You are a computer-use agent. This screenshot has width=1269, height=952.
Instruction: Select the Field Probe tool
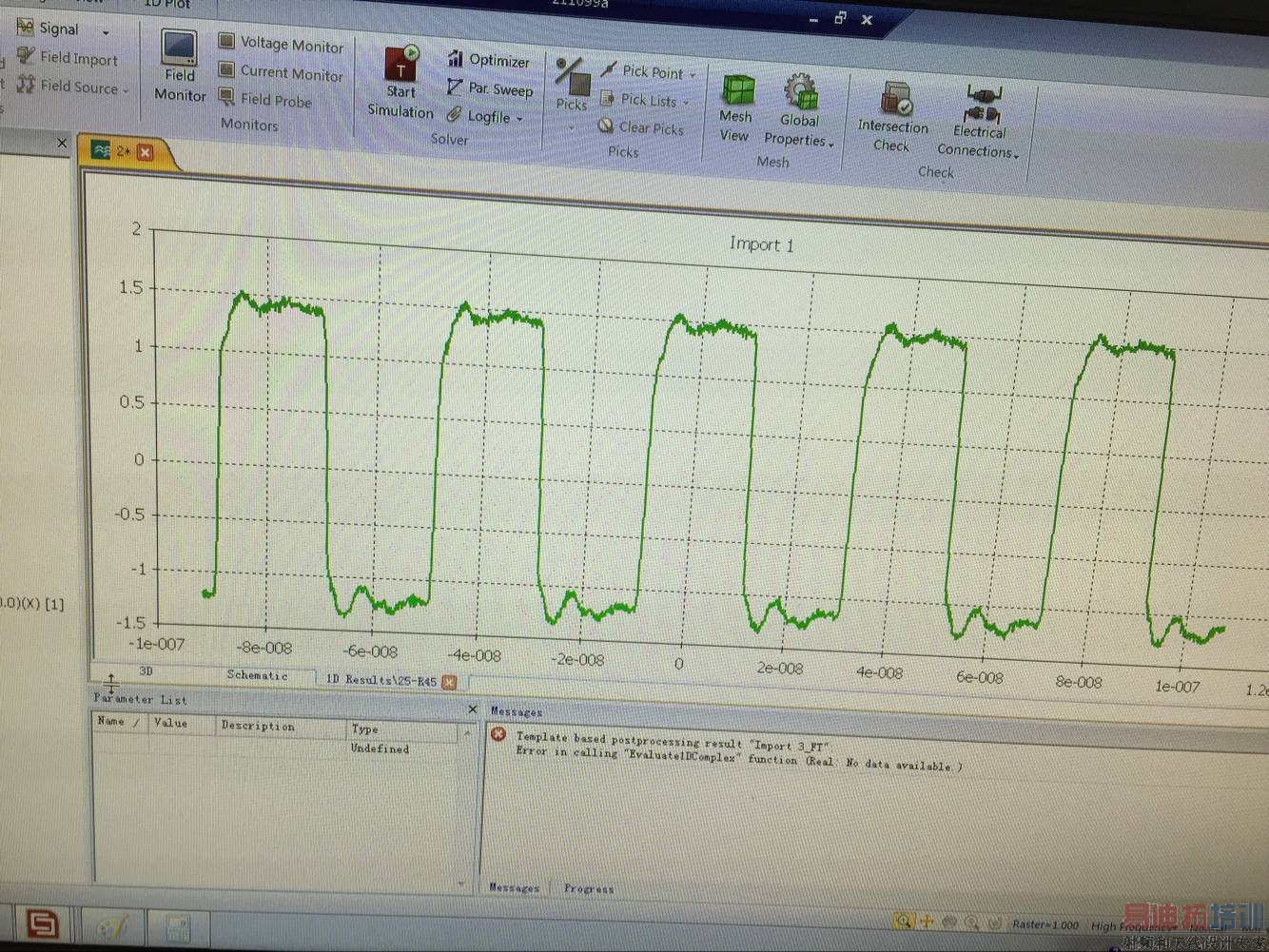[265, 98]
